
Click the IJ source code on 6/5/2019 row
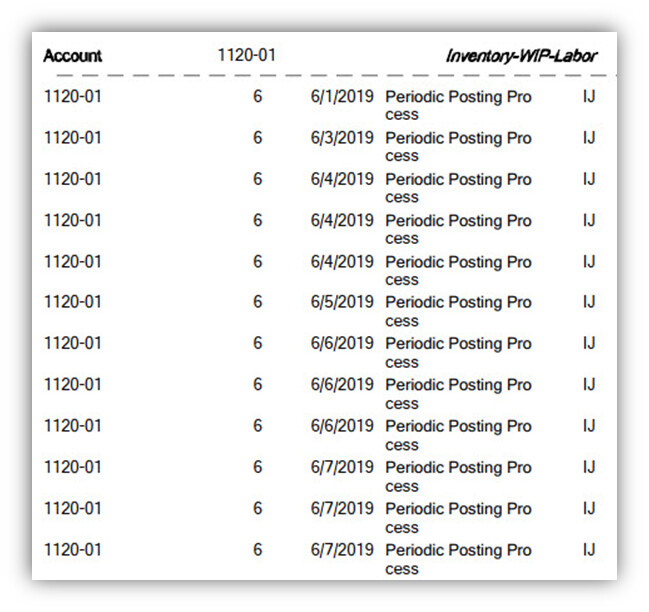pyautogui.click(x=589, y=302)
